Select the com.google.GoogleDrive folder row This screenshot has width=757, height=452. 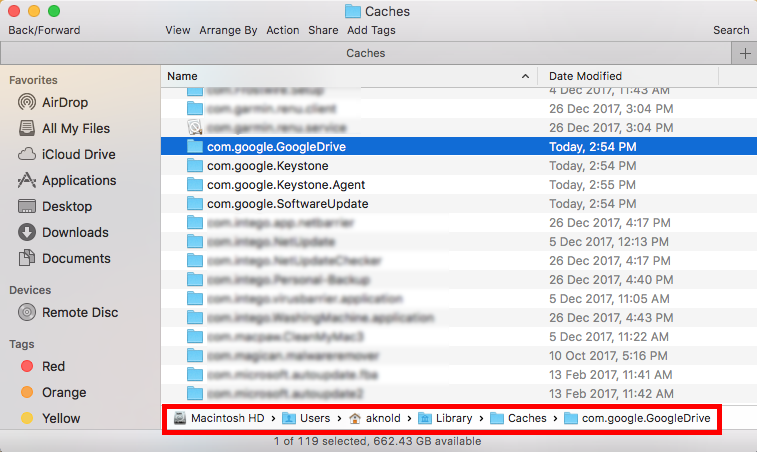pos(459,146)
